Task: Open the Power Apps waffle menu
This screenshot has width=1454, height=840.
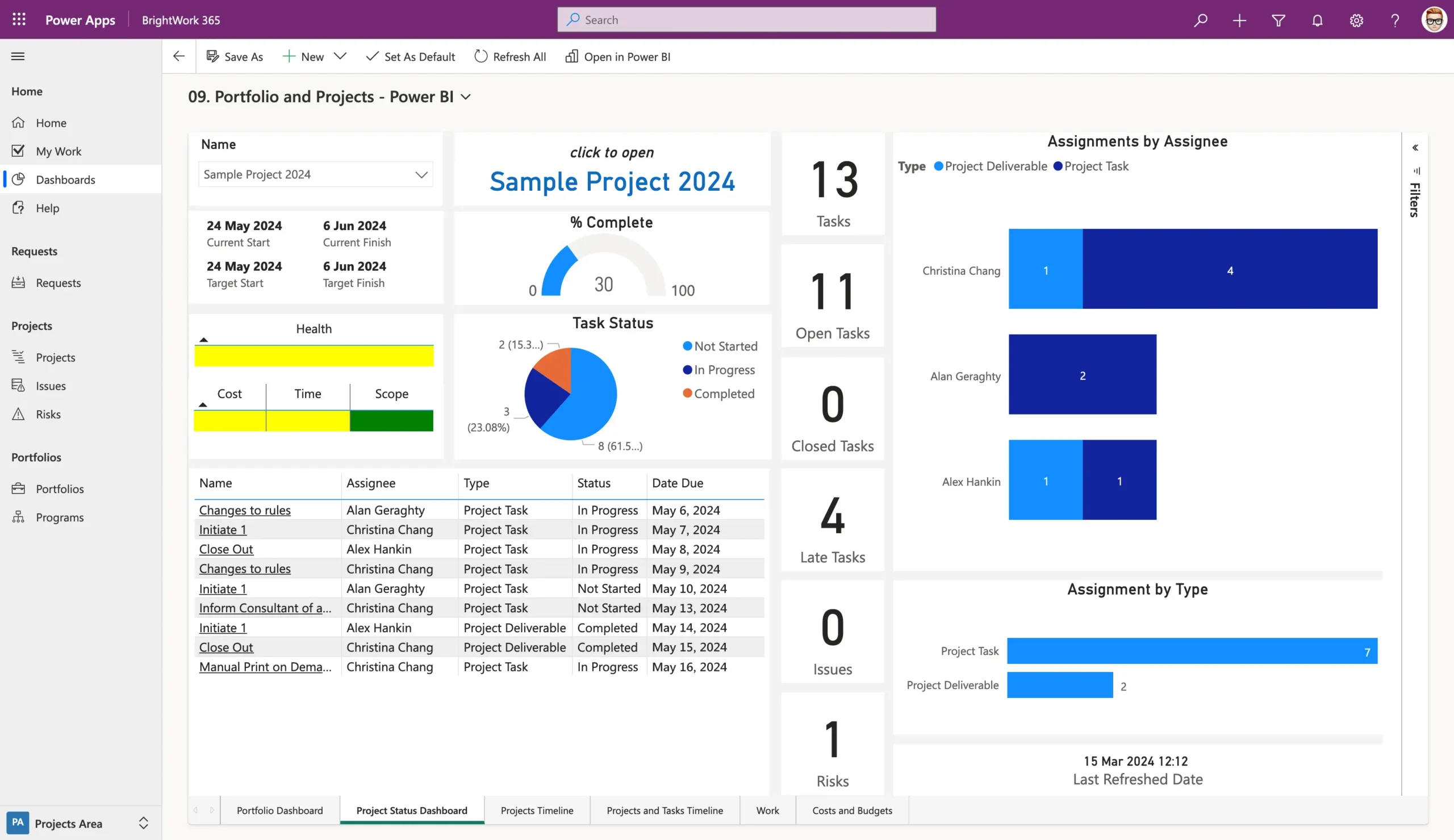Action: tap(18, 19)
